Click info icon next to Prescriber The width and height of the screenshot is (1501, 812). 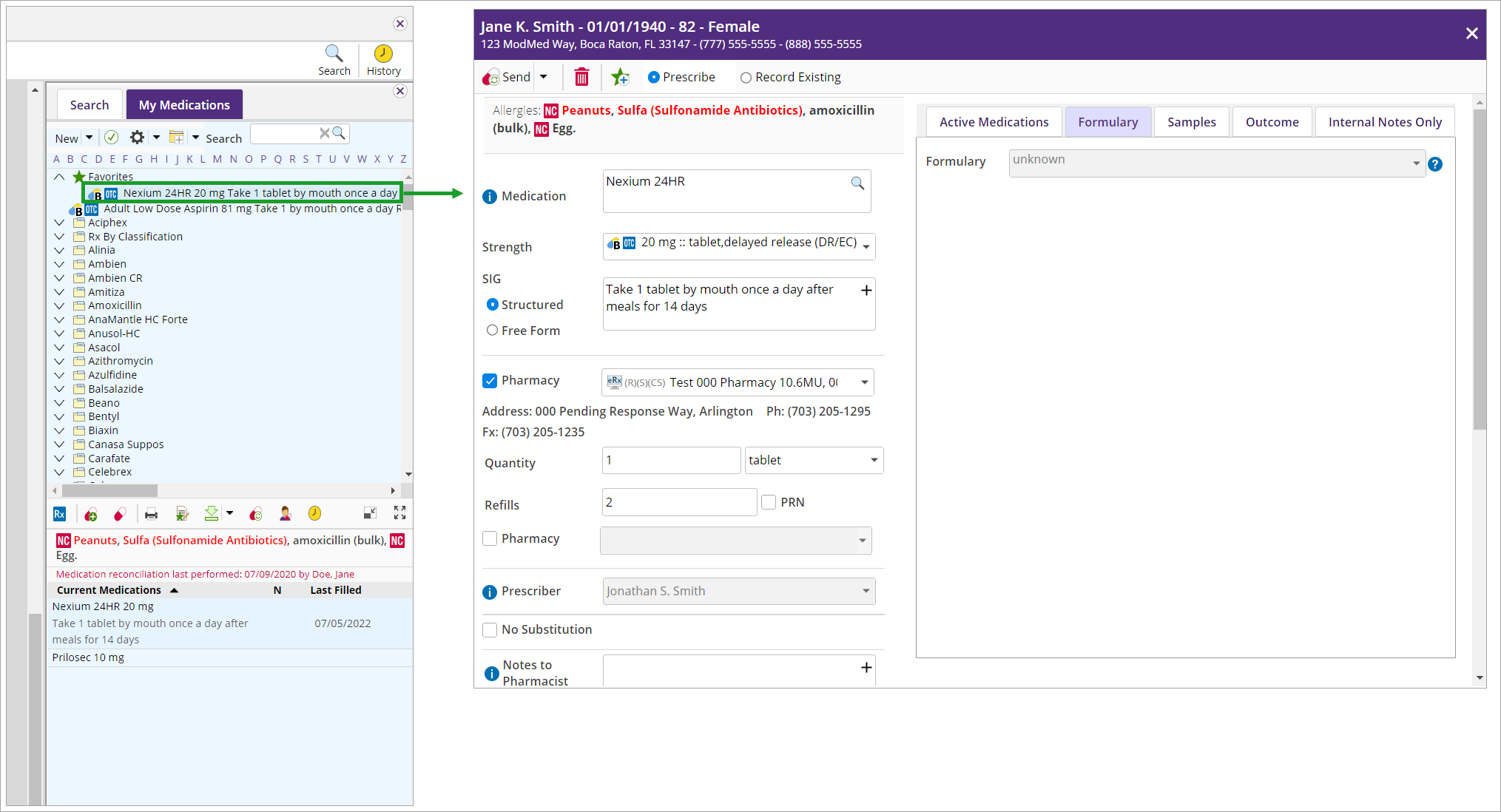coord(490,592)
